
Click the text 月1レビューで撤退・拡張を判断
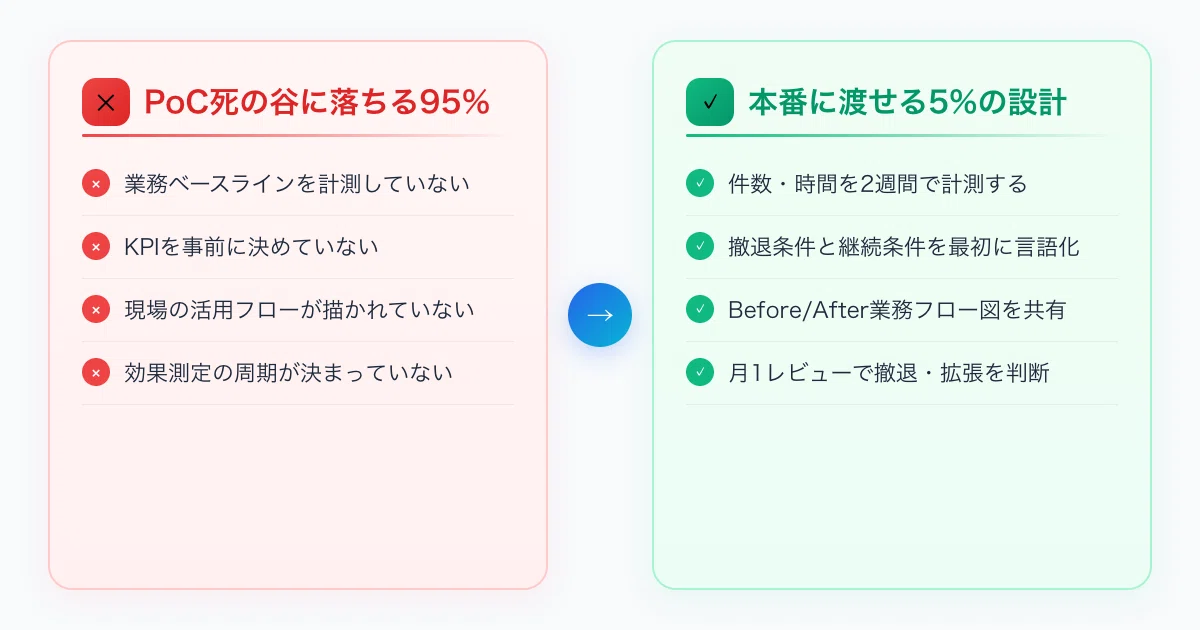pos(889,373)
